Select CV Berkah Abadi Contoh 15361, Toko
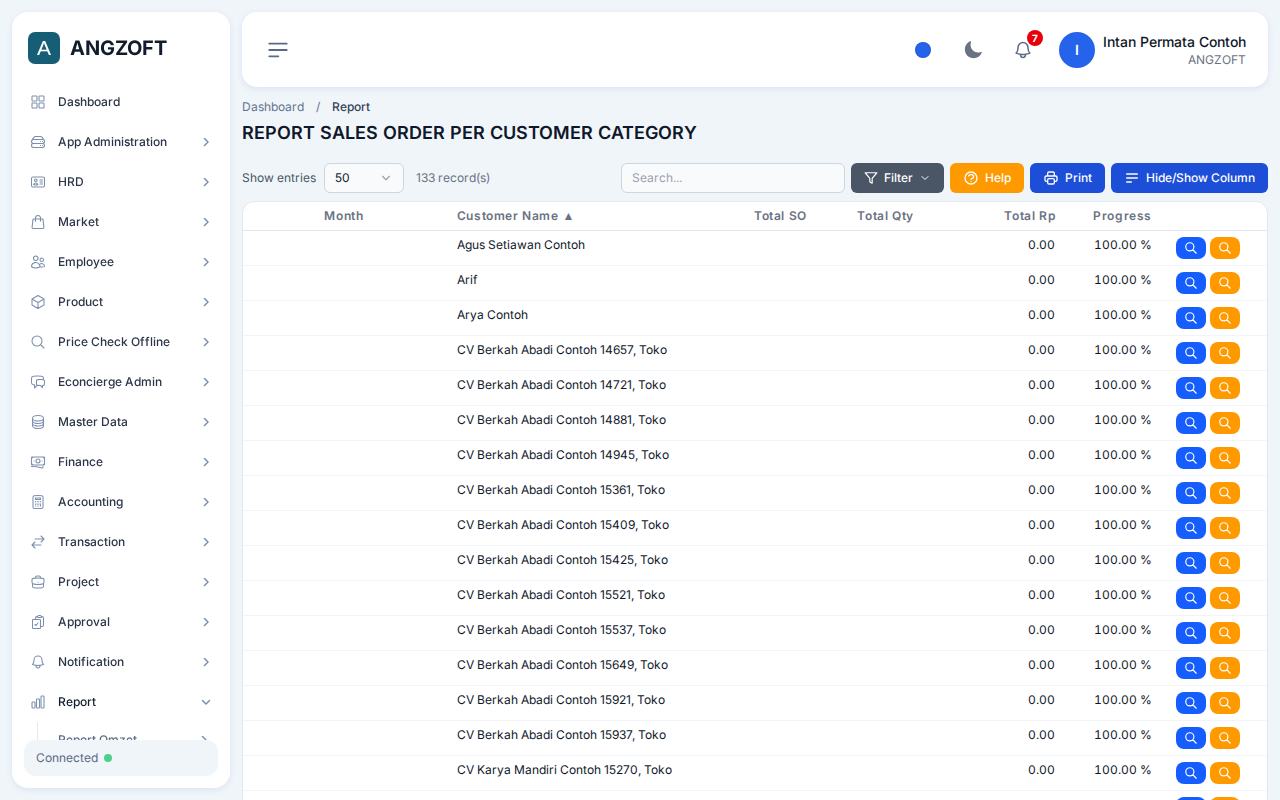 tap(561, 490)
